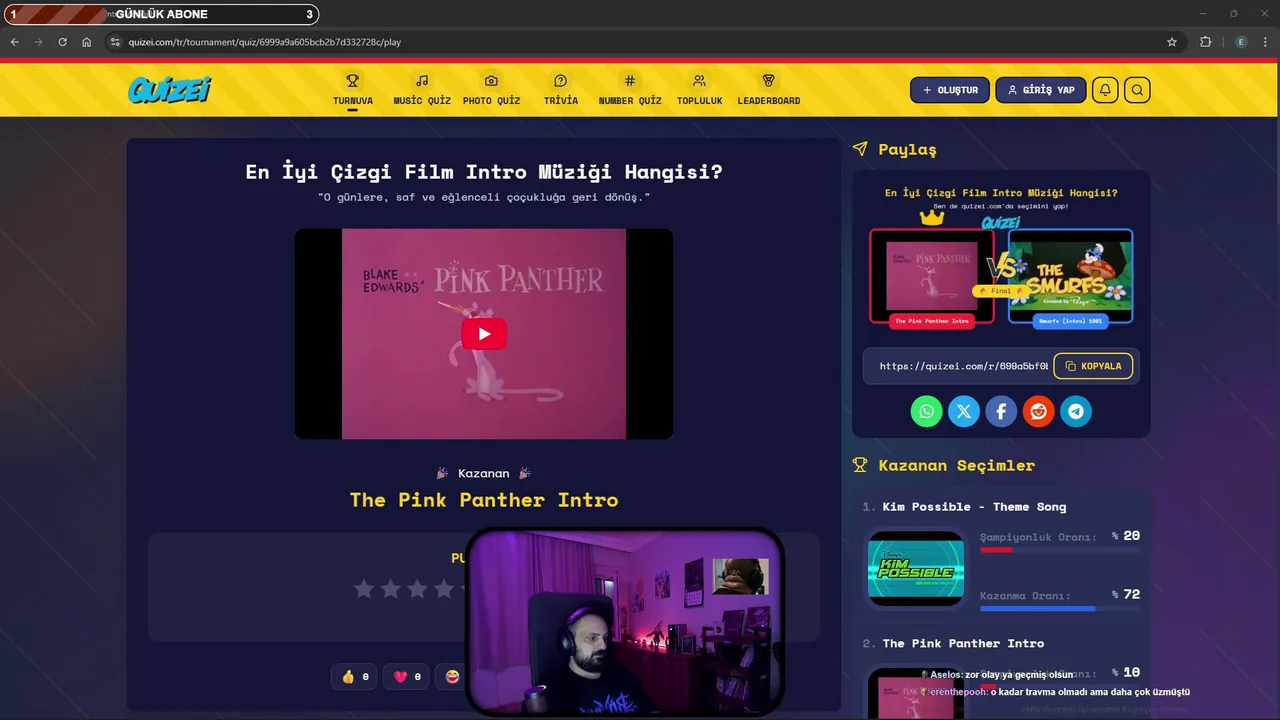
Task: Click the thumbs up reaction
Action: (355, 677)
